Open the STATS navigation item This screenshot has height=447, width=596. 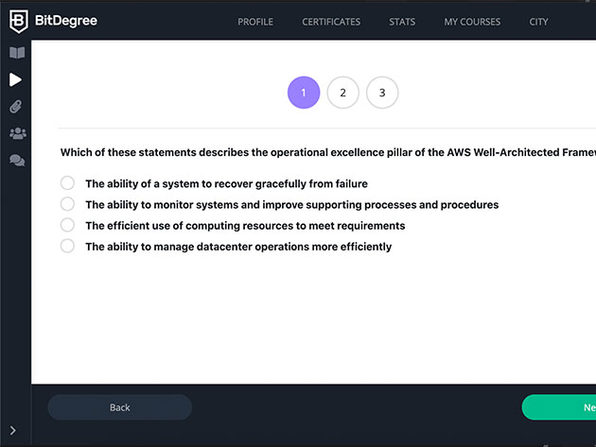tap(402, 22)
